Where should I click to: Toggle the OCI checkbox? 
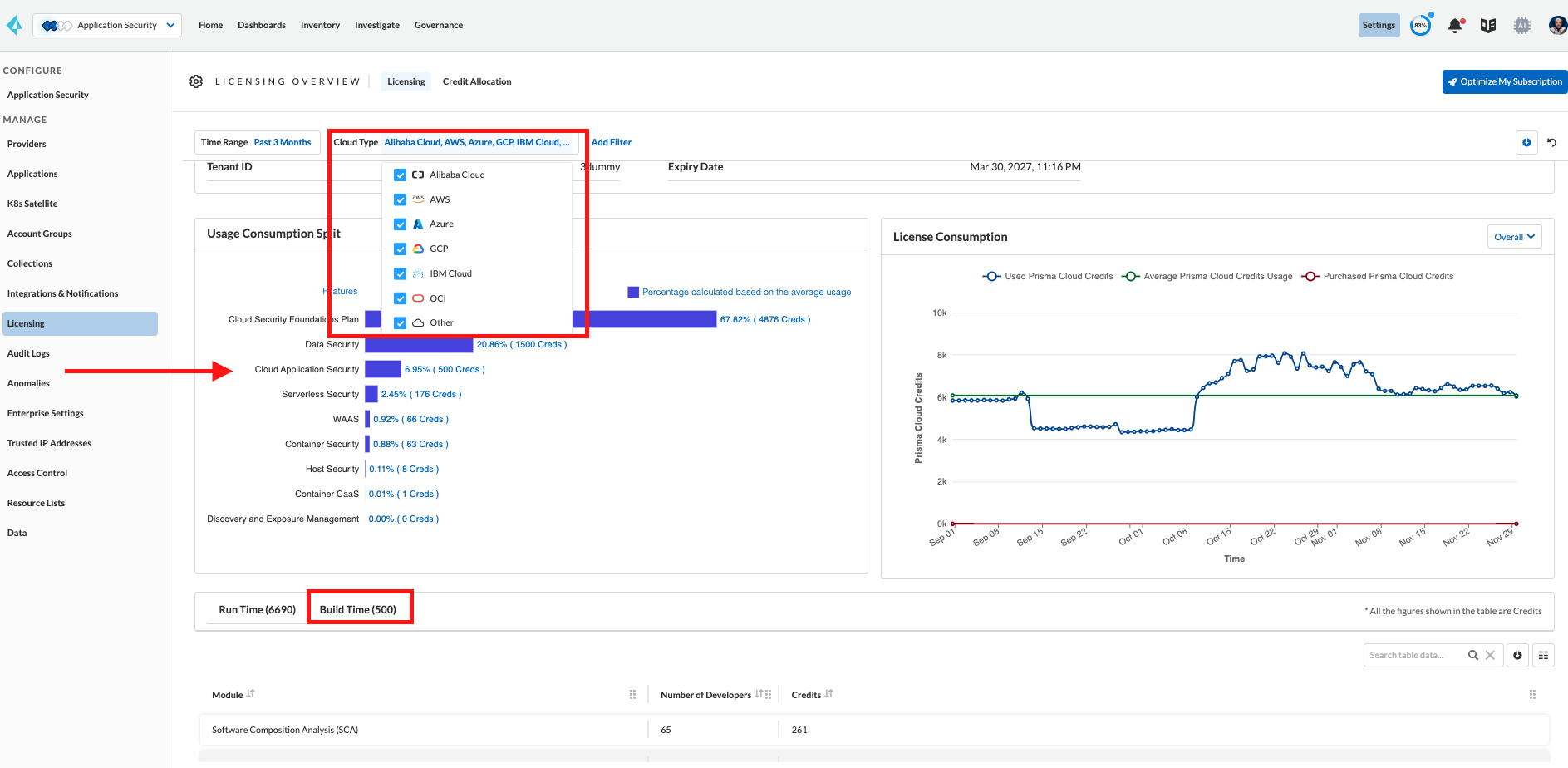(401, 298)
